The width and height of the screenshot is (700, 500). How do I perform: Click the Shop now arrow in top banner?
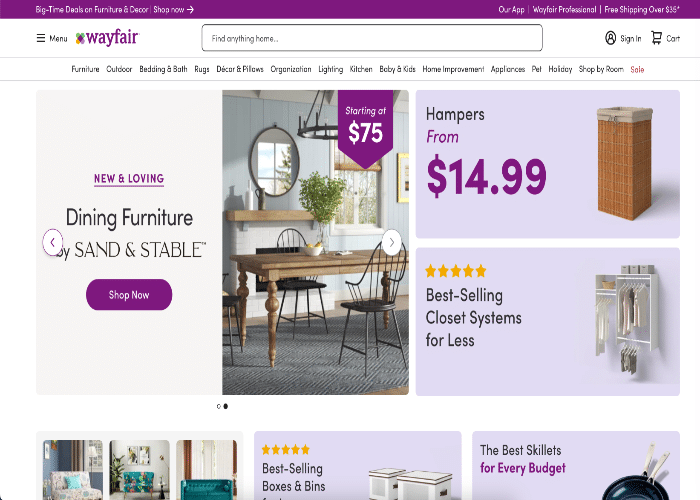[x=190, y=9]
